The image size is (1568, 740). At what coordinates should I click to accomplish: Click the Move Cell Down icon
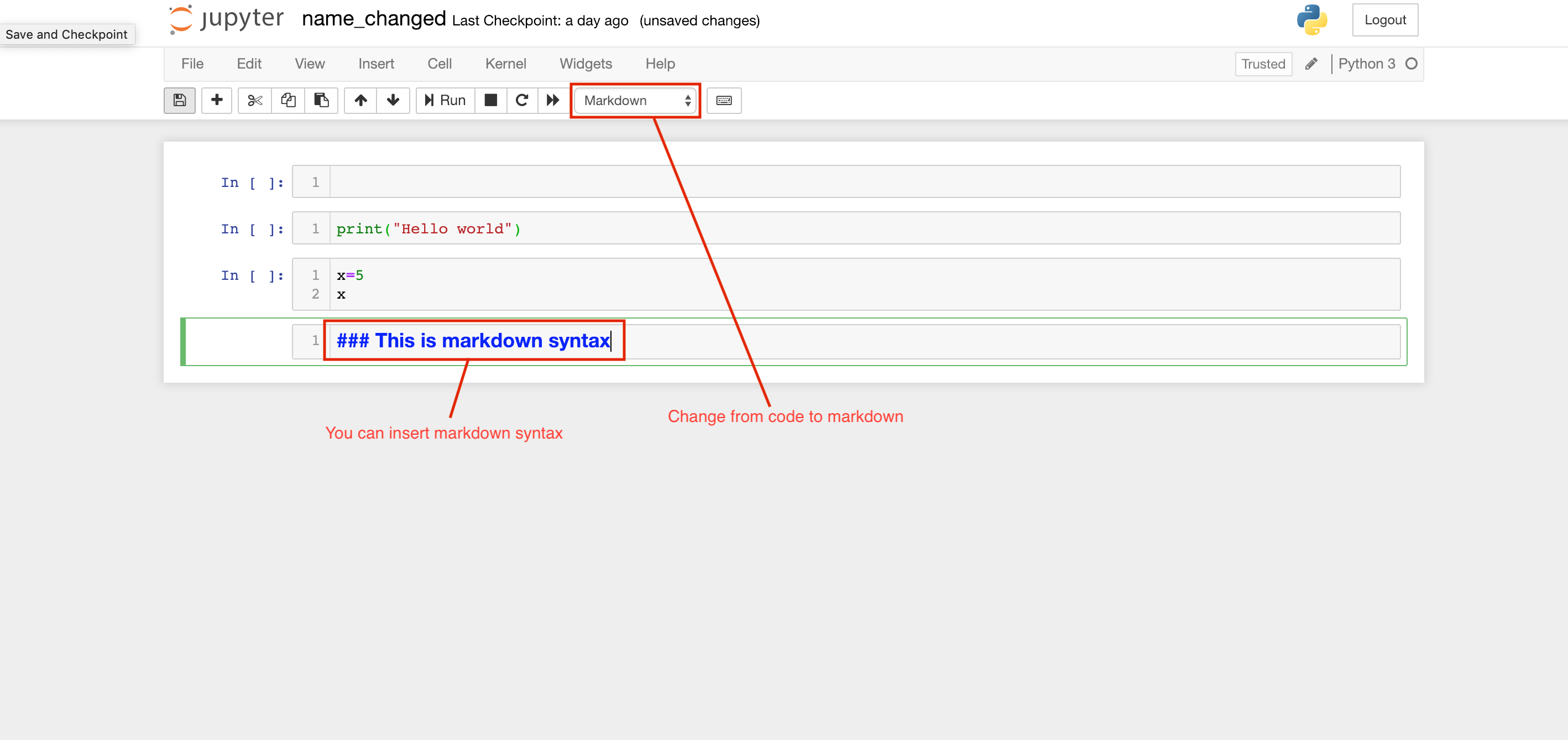(x=393, y=99)
